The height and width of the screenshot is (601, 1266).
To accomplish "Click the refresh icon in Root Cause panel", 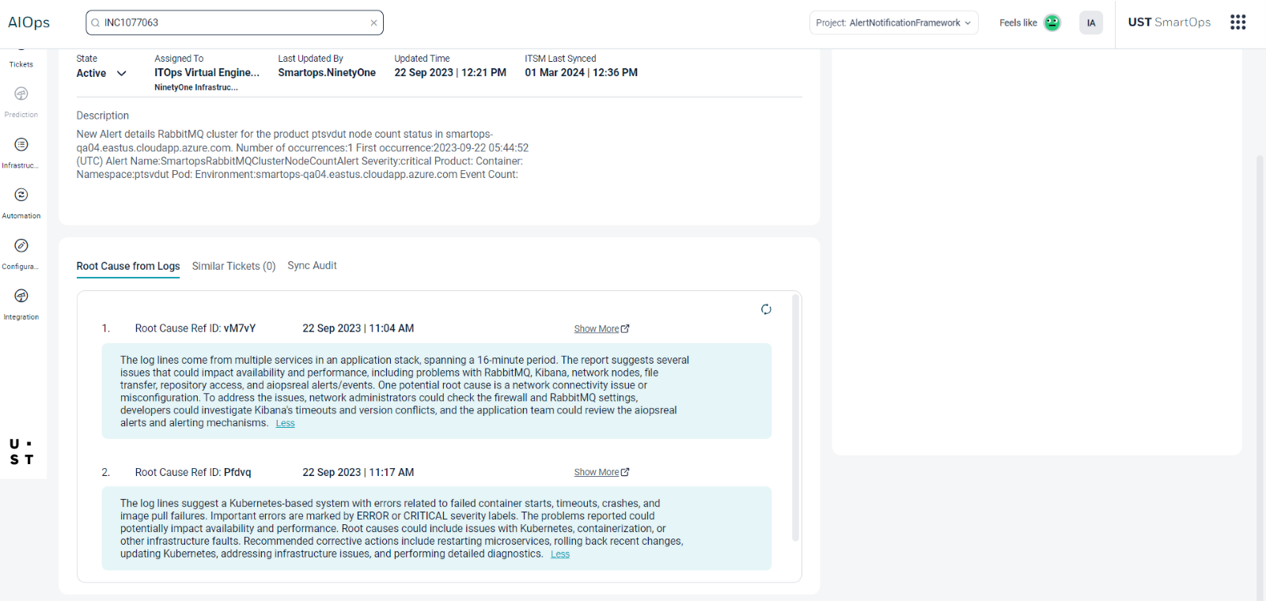I will (x=766, y=309).
